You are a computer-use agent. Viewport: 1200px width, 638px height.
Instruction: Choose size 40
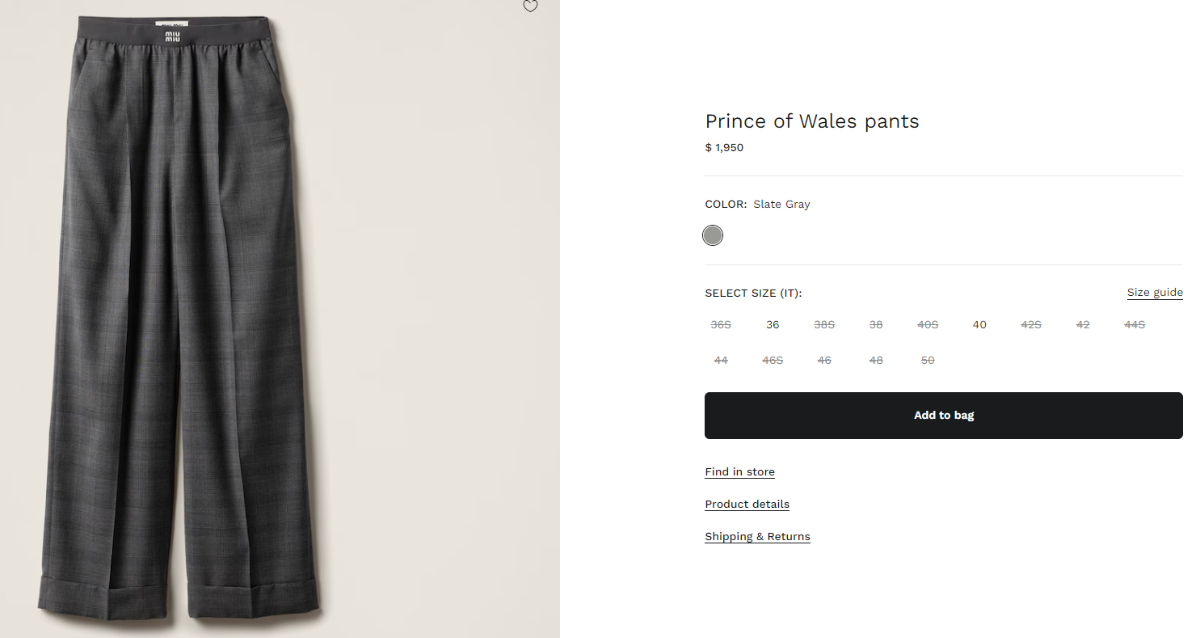pyautogui.click(x=979, y=325)
